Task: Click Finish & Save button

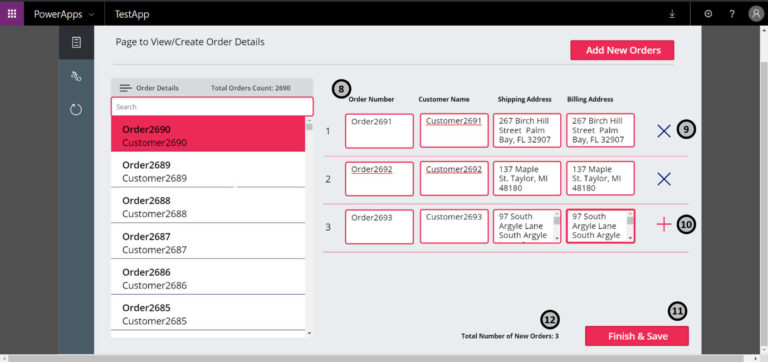Action: point(637,336)
